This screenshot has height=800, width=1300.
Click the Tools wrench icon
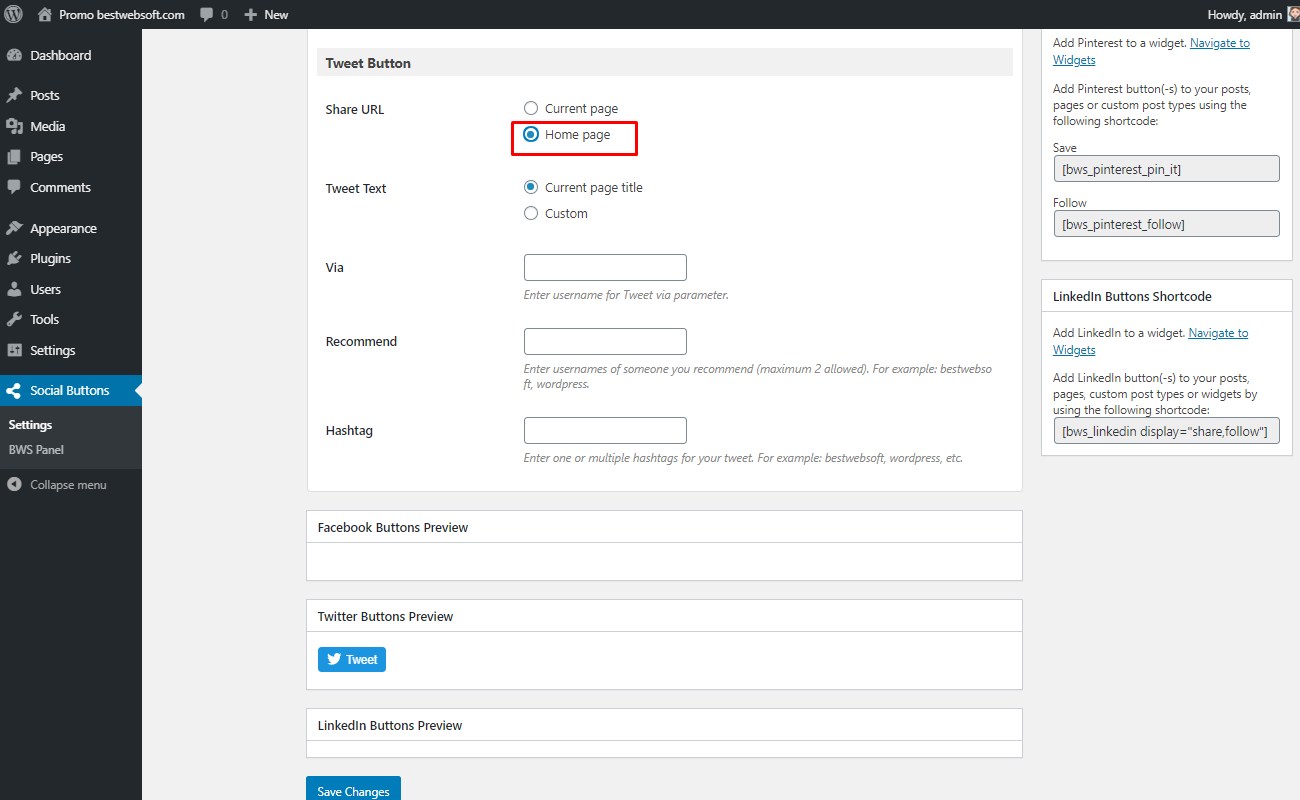(14, 319)
